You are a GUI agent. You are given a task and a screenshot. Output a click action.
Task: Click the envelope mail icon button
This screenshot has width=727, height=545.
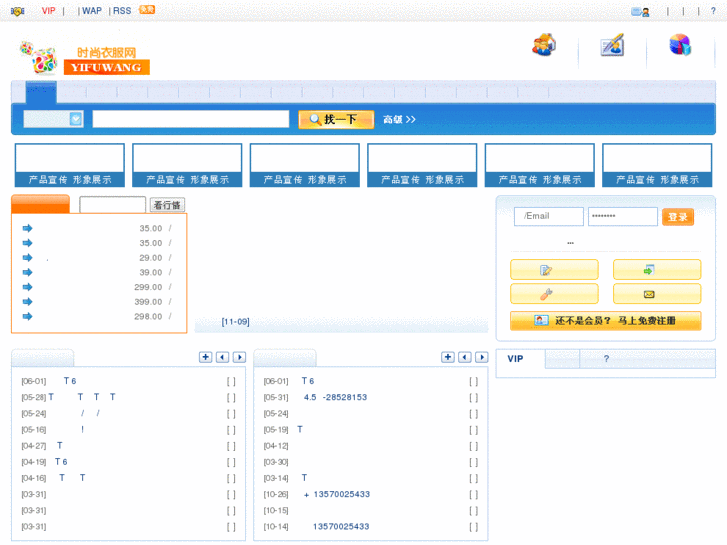[x=656, y=294]
